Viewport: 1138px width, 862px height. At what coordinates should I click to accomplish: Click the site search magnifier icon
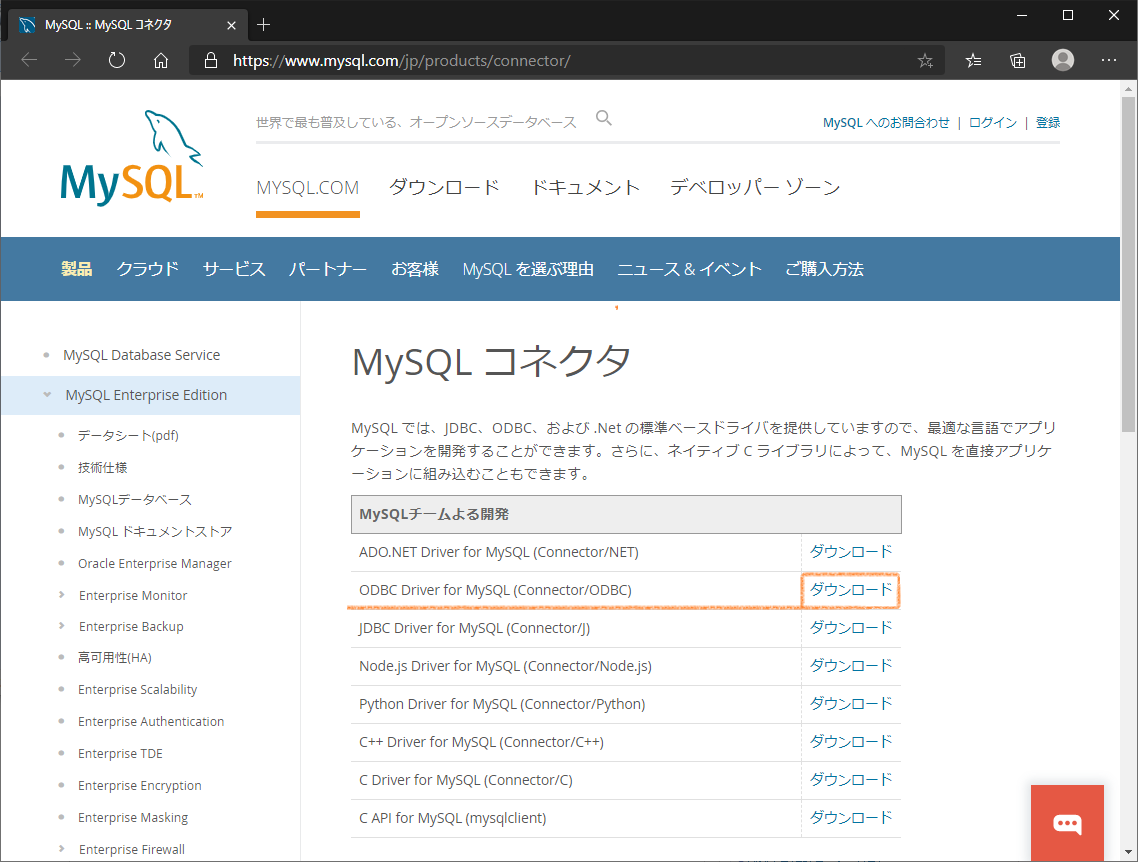[x=603, y=118]
